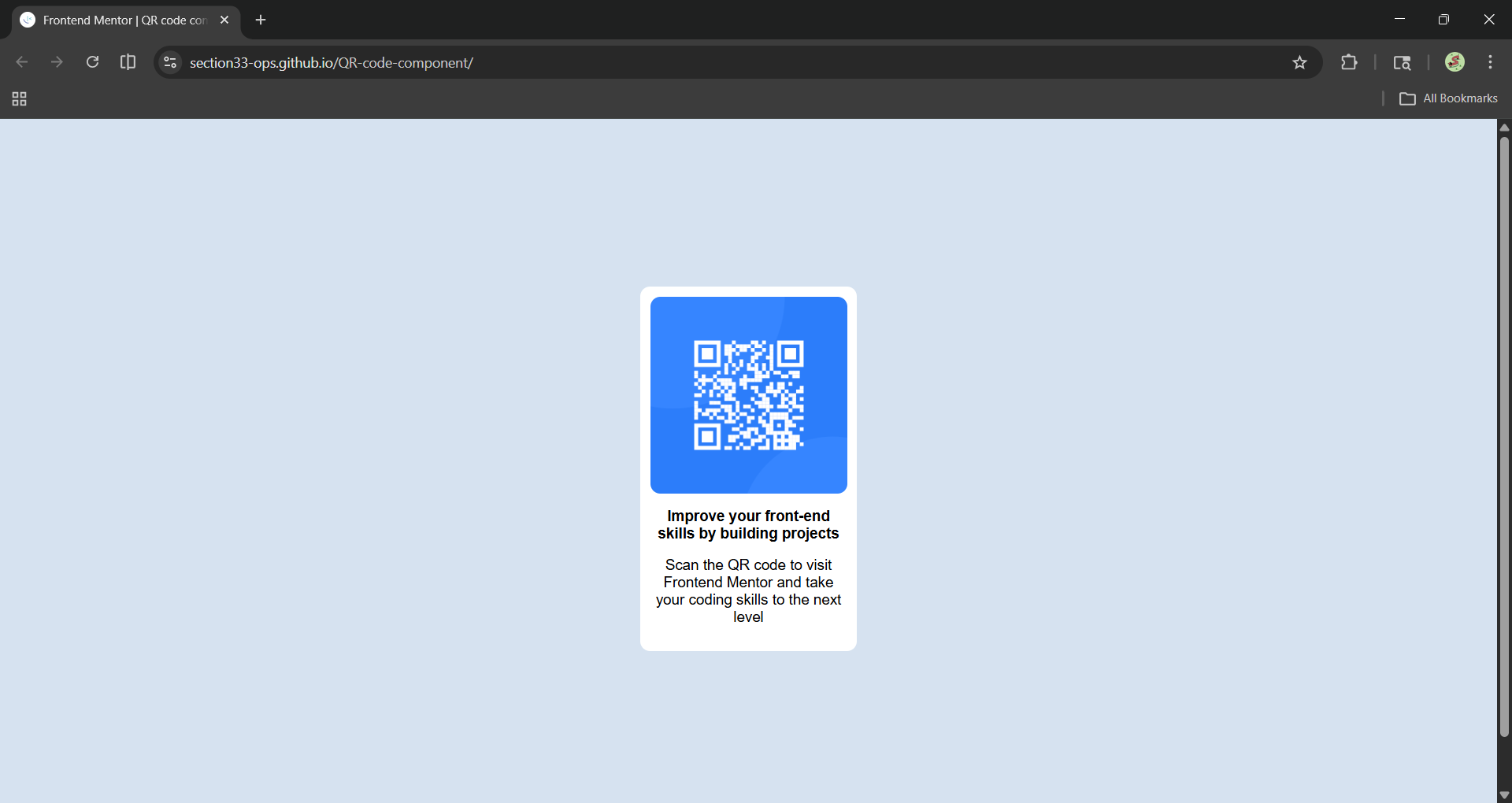Click the site information icon in address bar

pyautogui.click(x=169, y=62)
